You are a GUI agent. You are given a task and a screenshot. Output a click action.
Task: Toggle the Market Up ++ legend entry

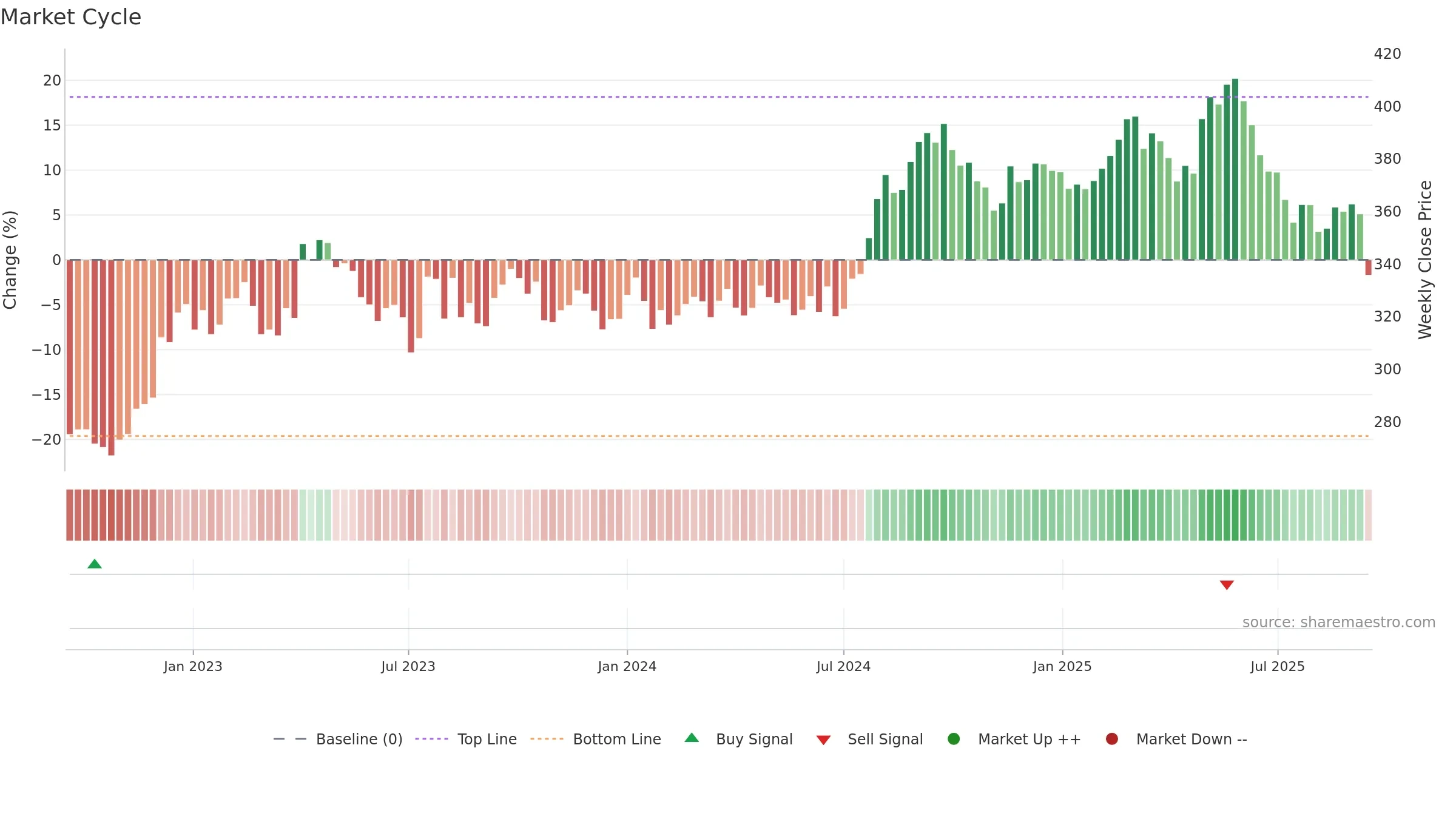click(x=1014, y=739)
